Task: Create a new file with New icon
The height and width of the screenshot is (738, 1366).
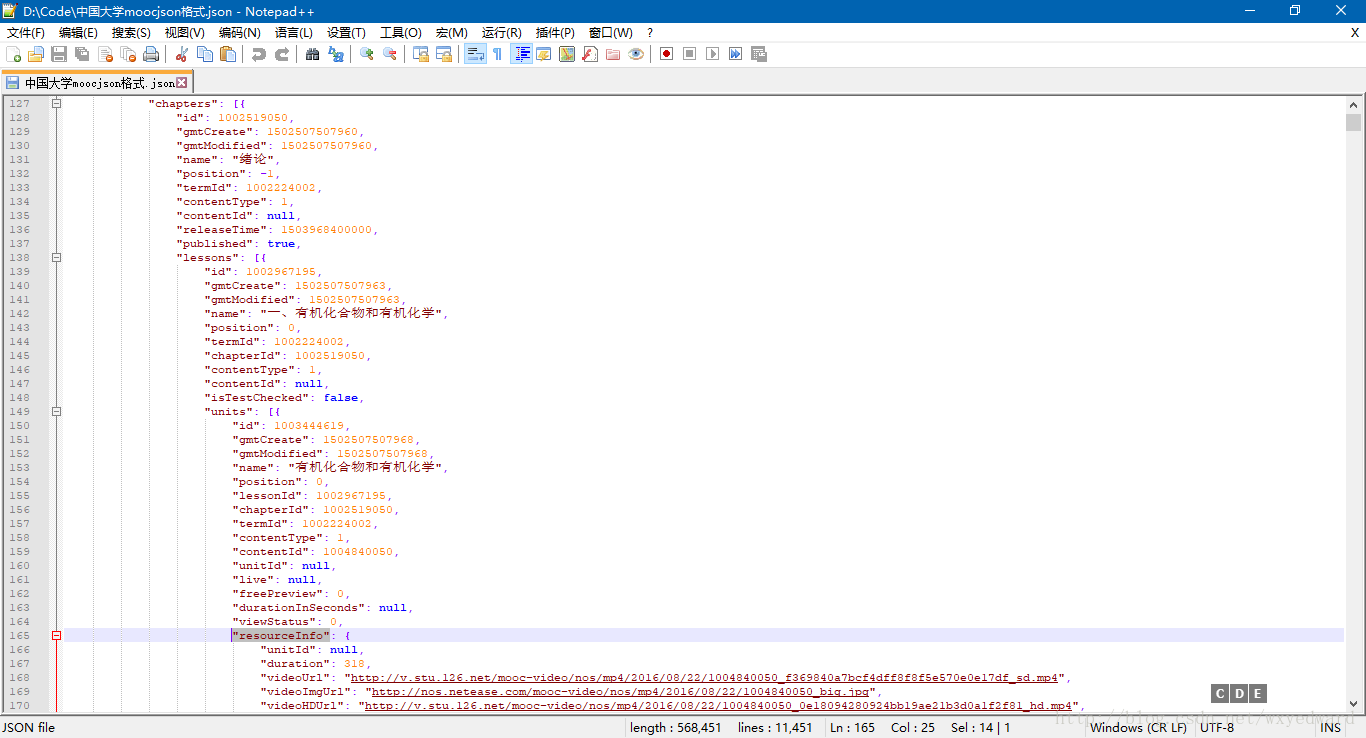Action: 13,54
